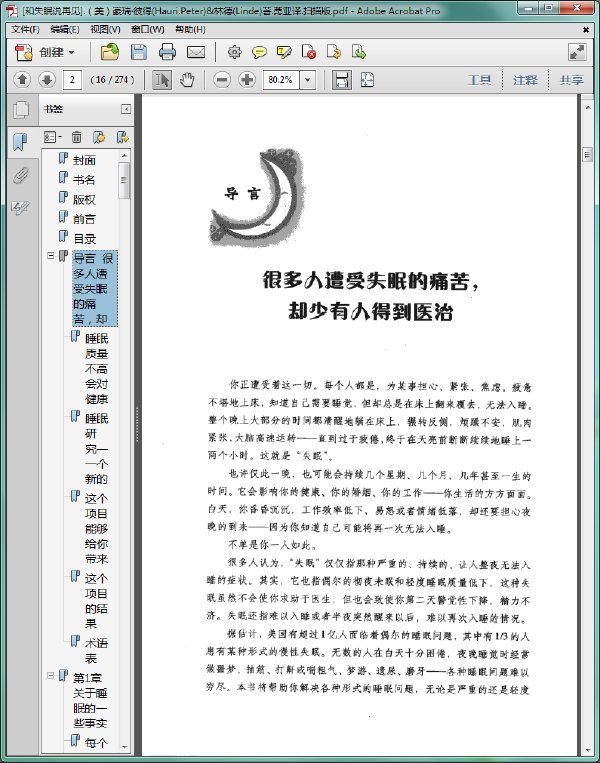The width and height of the screenshot is (600, 763).
Task: Click the insert page green arrow icon
Action: (x=359, y=52)
